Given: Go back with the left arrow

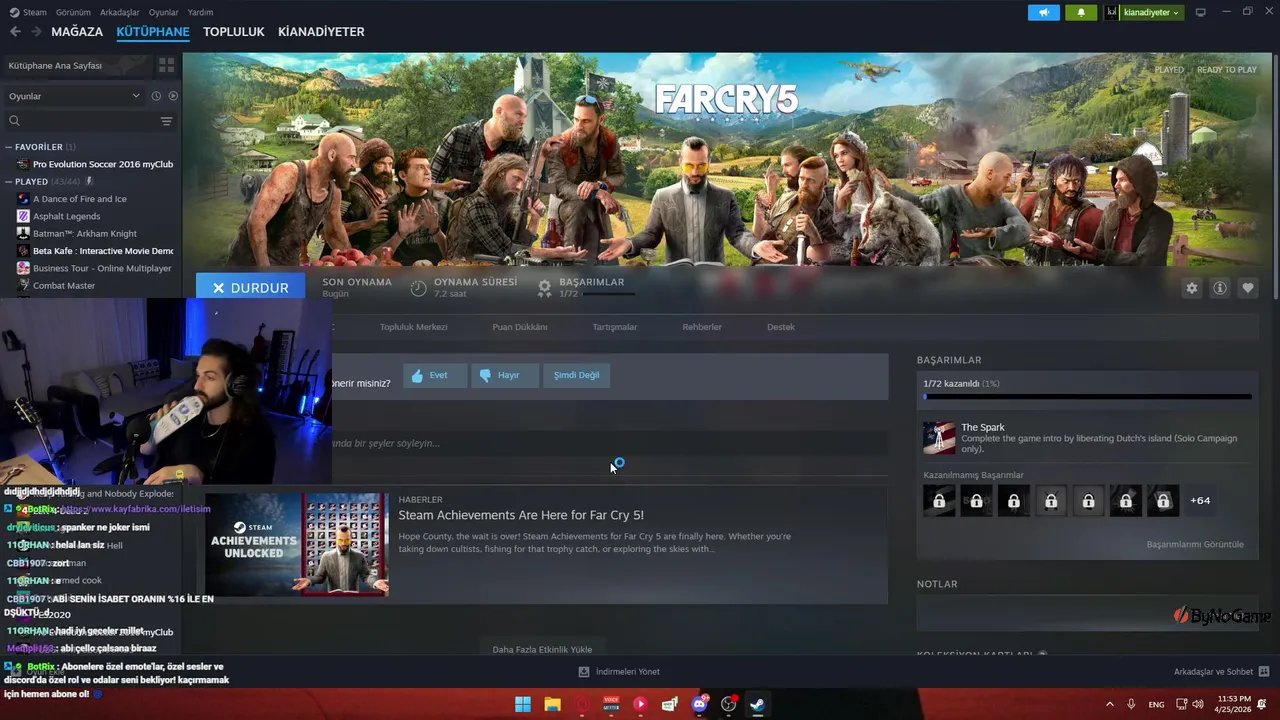Looking at the screenshot, I should (14, 32).
